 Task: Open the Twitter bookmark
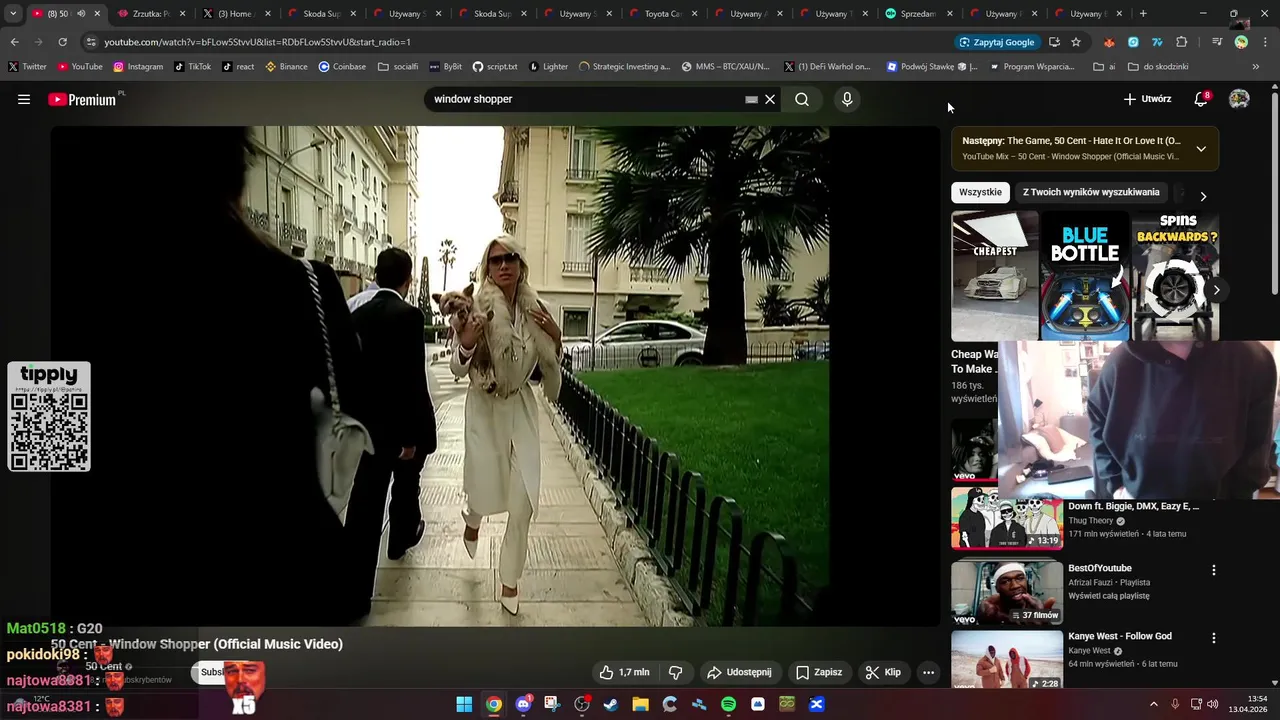coord(27,67)
